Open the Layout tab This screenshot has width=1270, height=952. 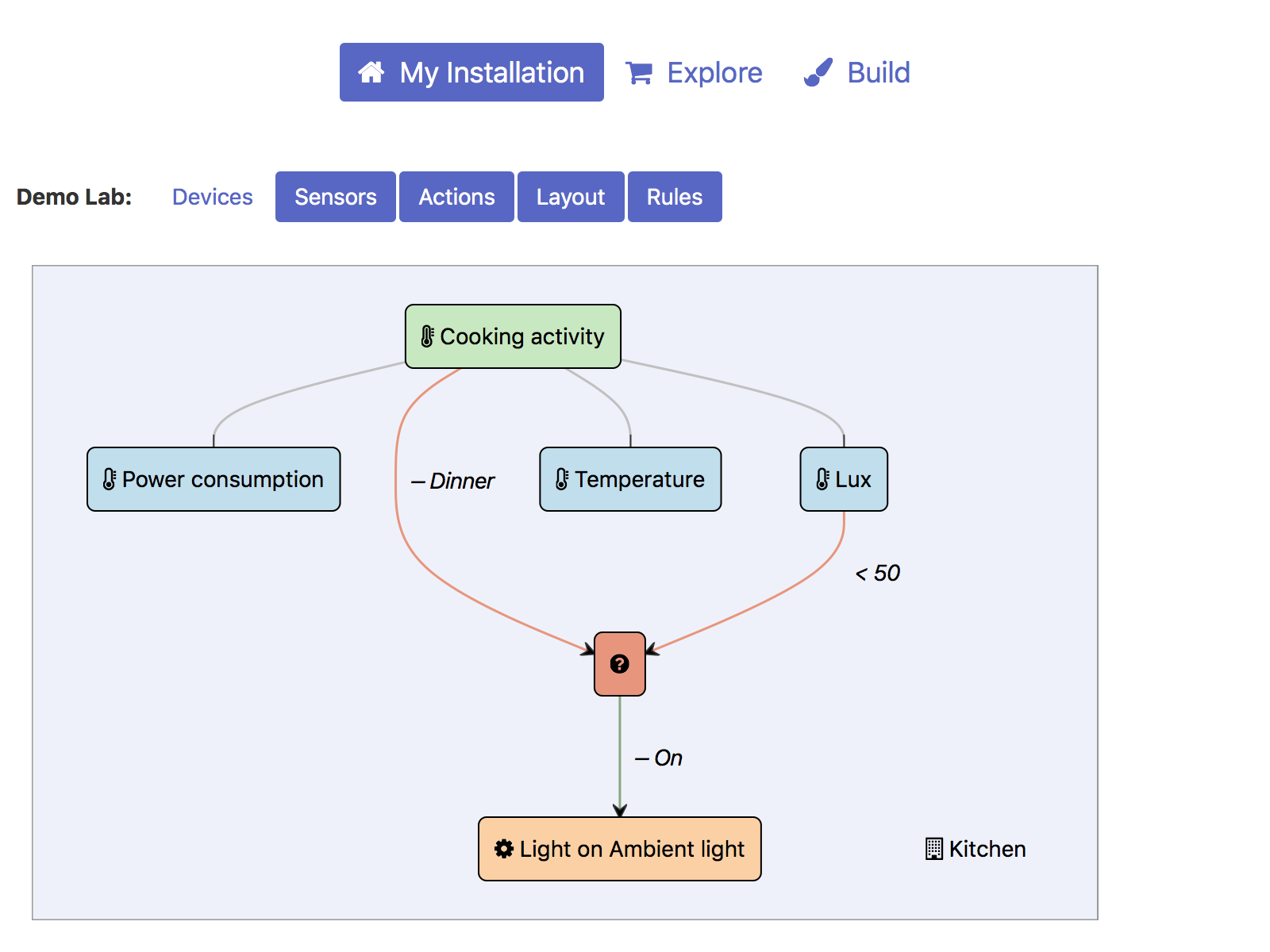570,197
